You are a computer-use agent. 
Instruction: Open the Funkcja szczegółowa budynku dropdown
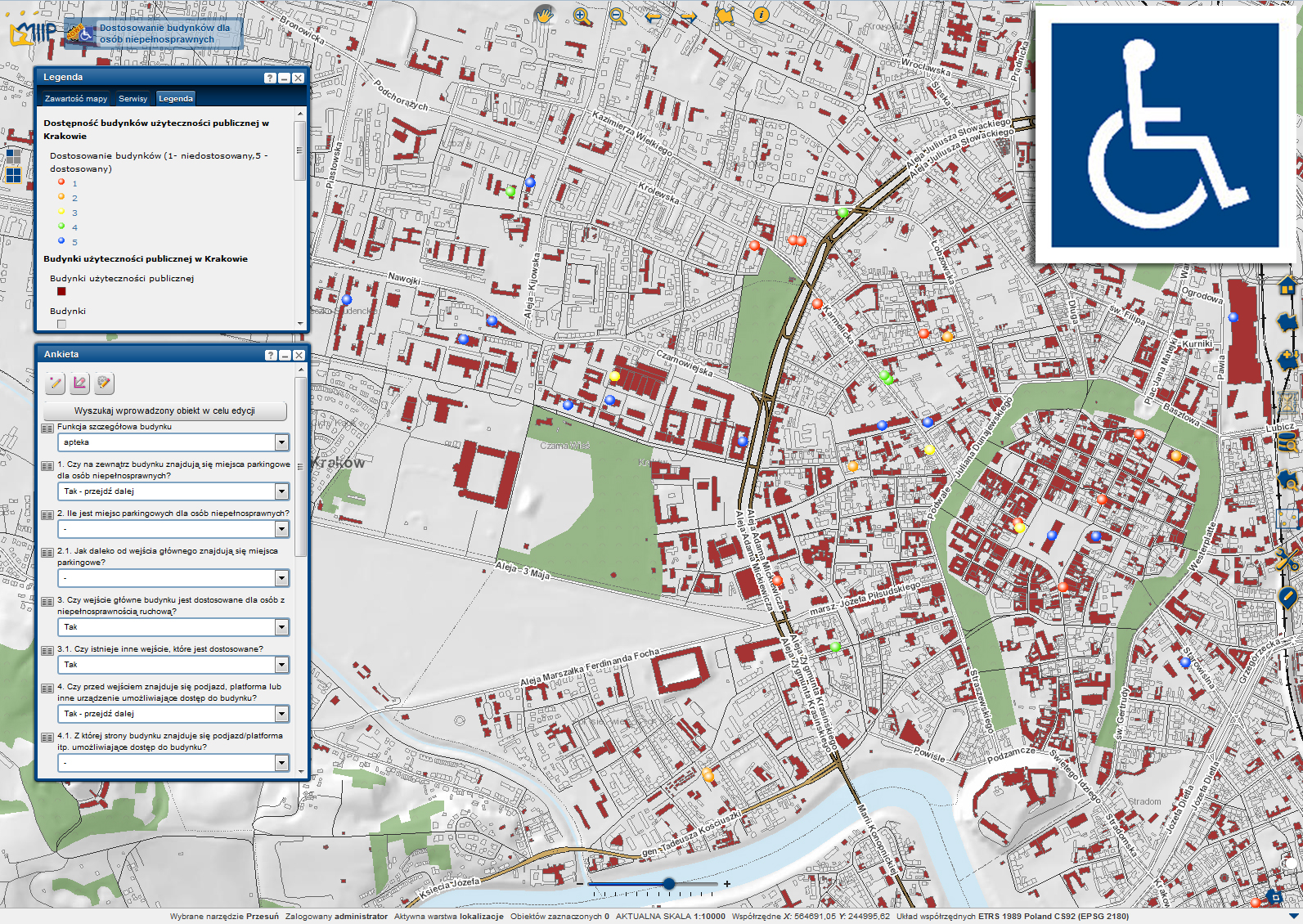(281, 442)
